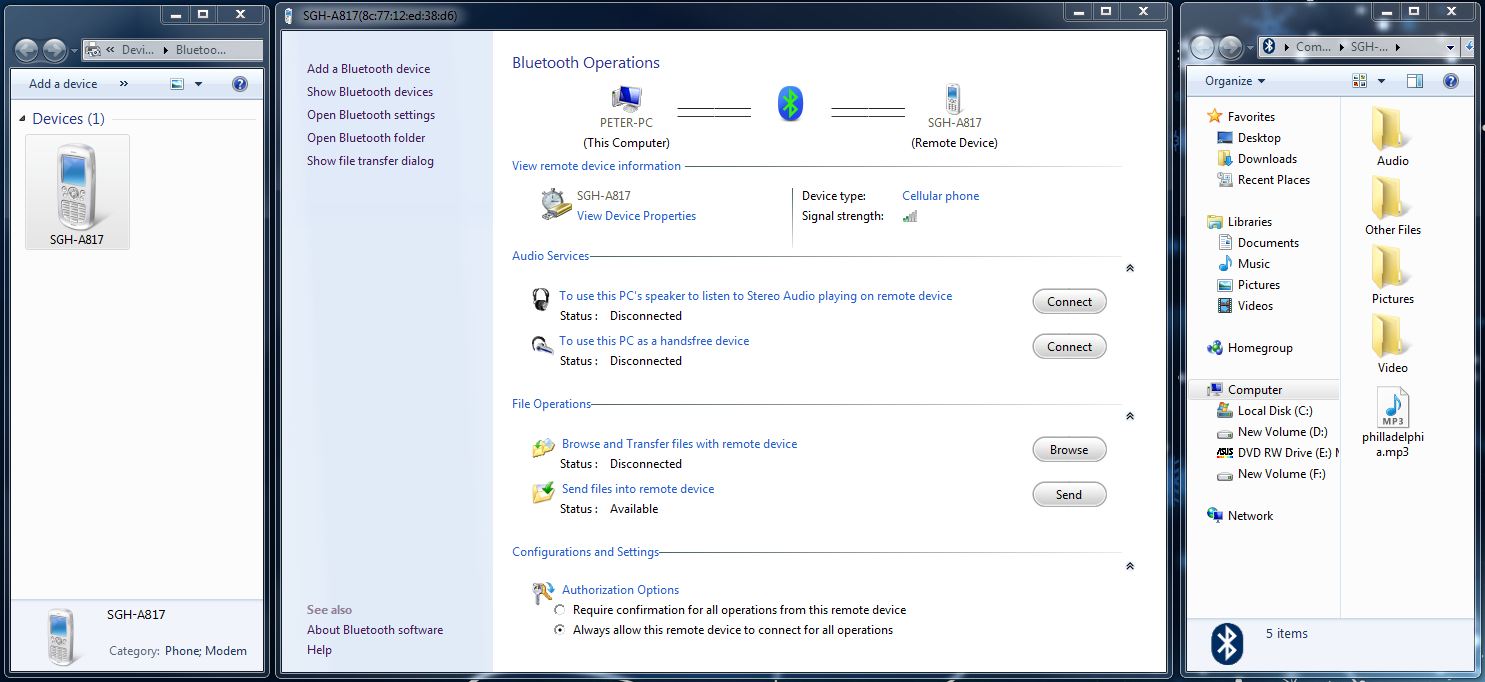Click the change view icon in Explorer
Screen dimensions: 1485x682
1359,81
